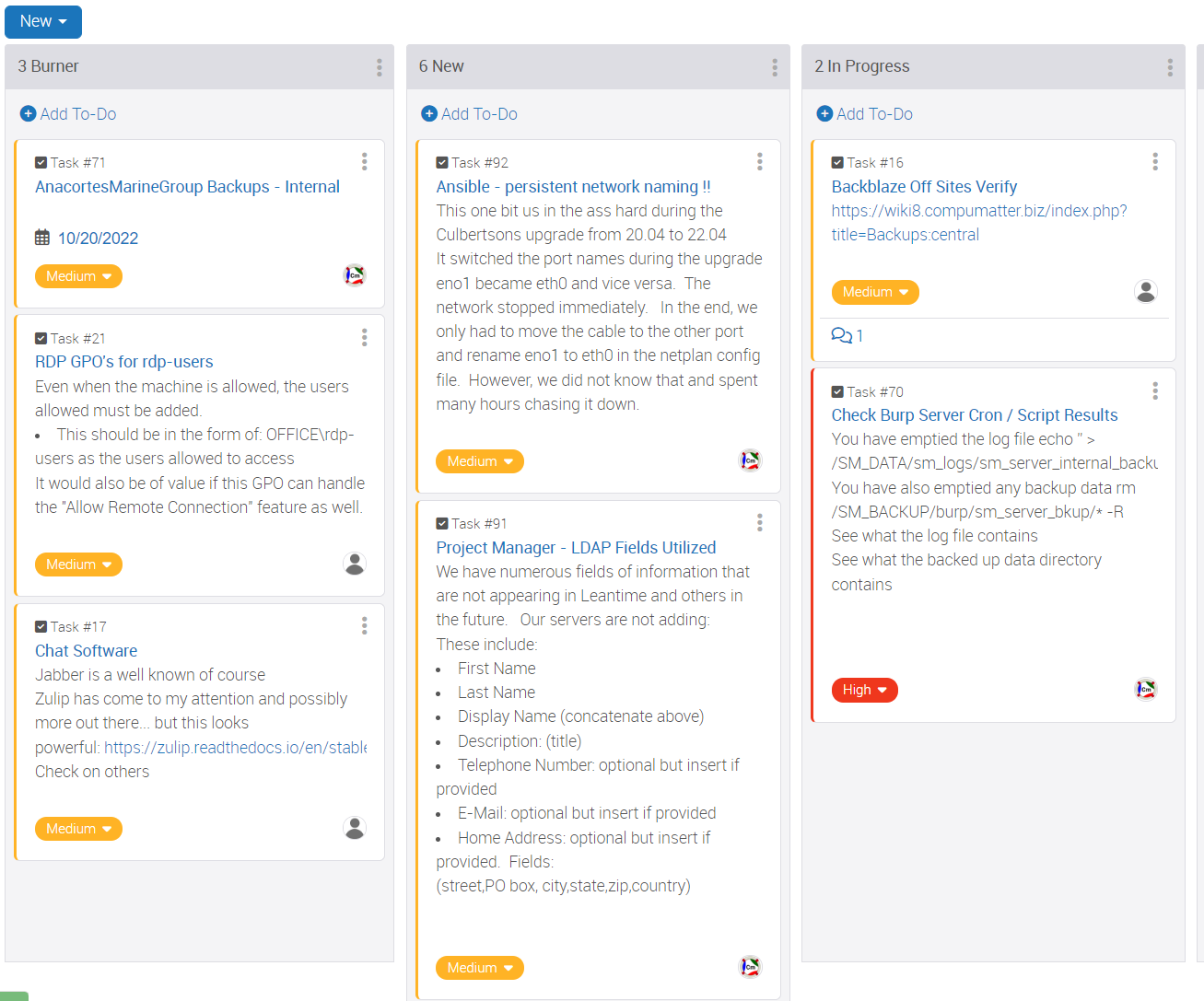Viewport: 1204px width, 1001px height.
Task: Open Burner column options menu
Action: pos(379,67)
